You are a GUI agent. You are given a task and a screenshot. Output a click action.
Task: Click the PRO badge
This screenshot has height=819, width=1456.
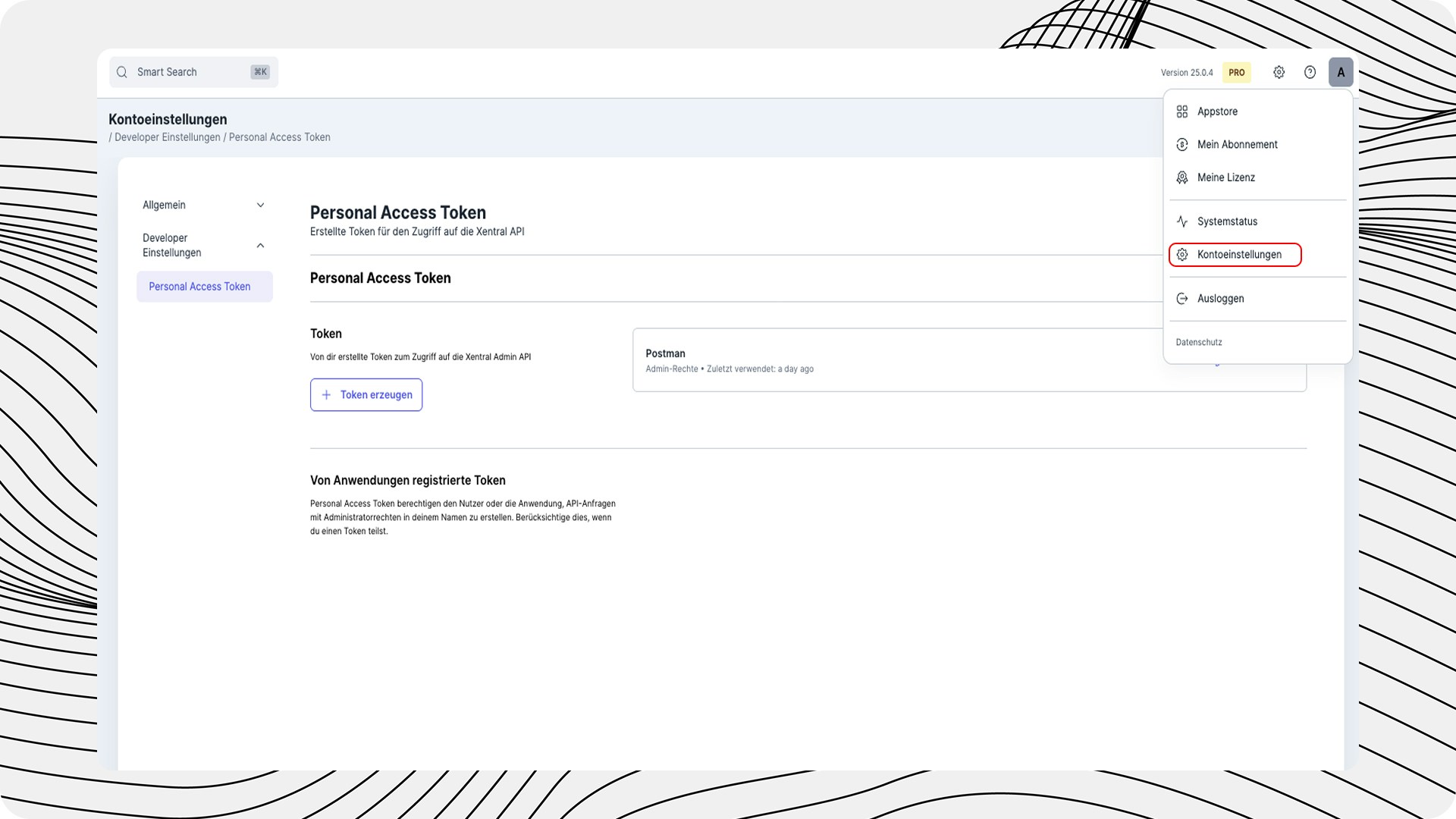[x=1237, y=73]
